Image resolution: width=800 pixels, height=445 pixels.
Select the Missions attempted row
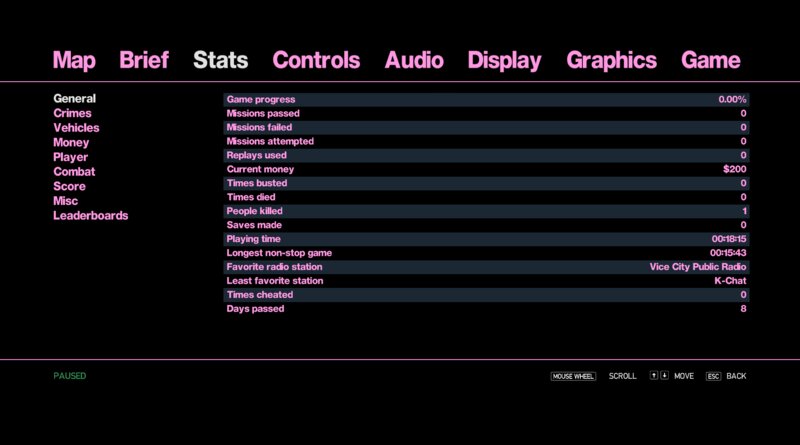point(486,141)
